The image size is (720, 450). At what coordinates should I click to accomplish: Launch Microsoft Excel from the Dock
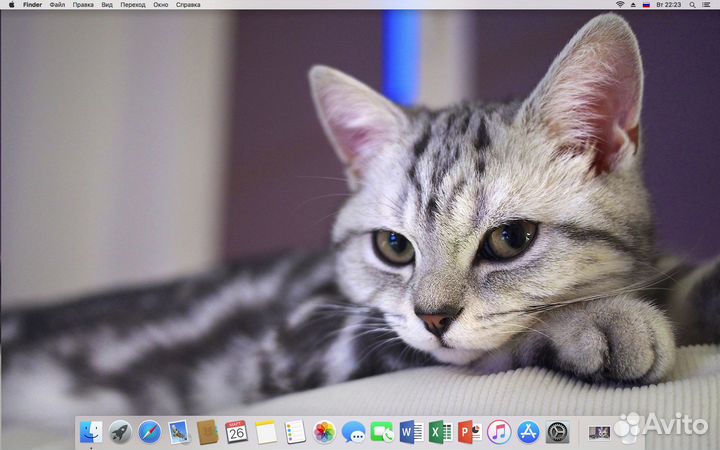click(441, 432)
